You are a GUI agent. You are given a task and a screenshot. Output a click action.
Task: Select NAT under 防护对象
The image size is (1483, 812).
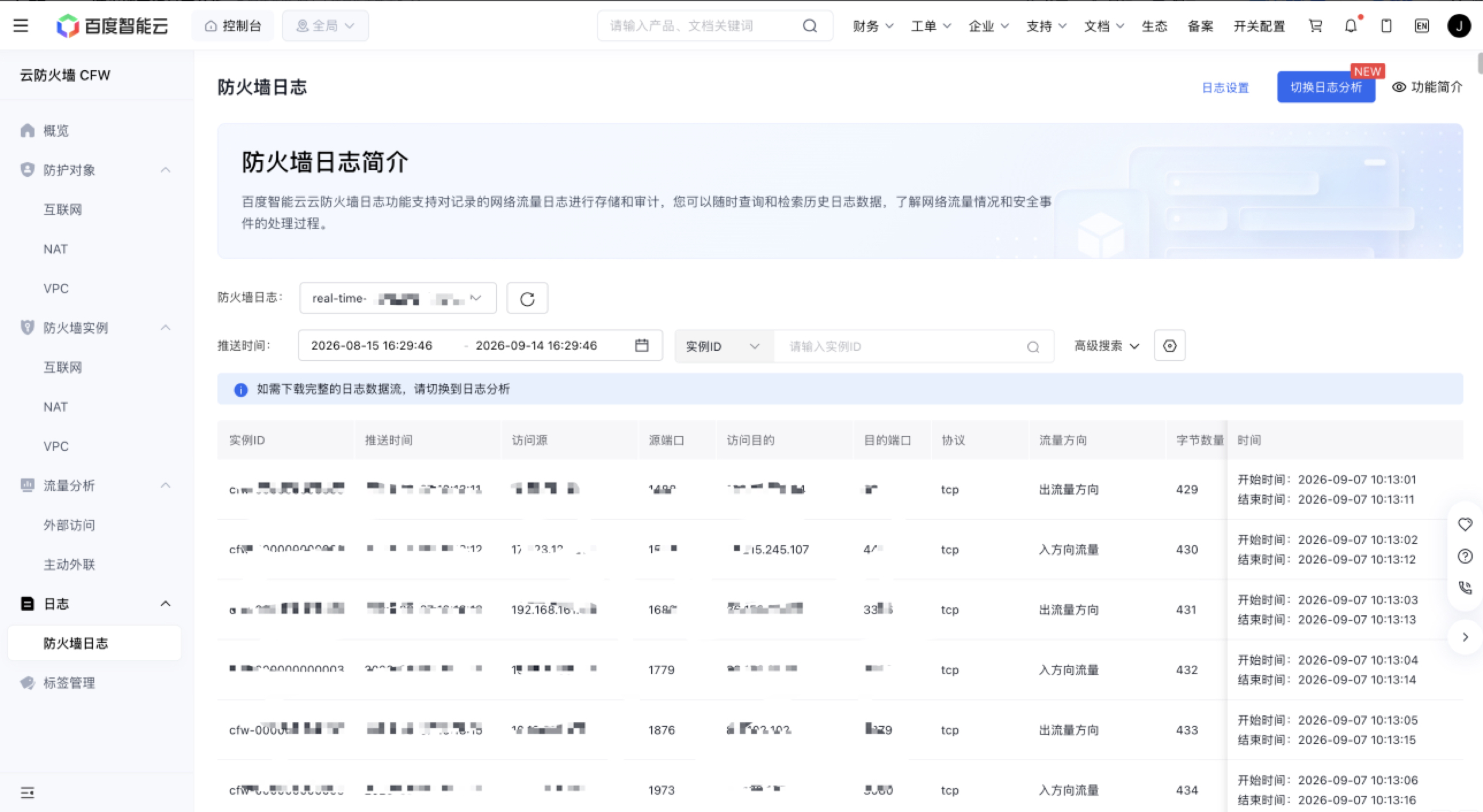point(56,249)
